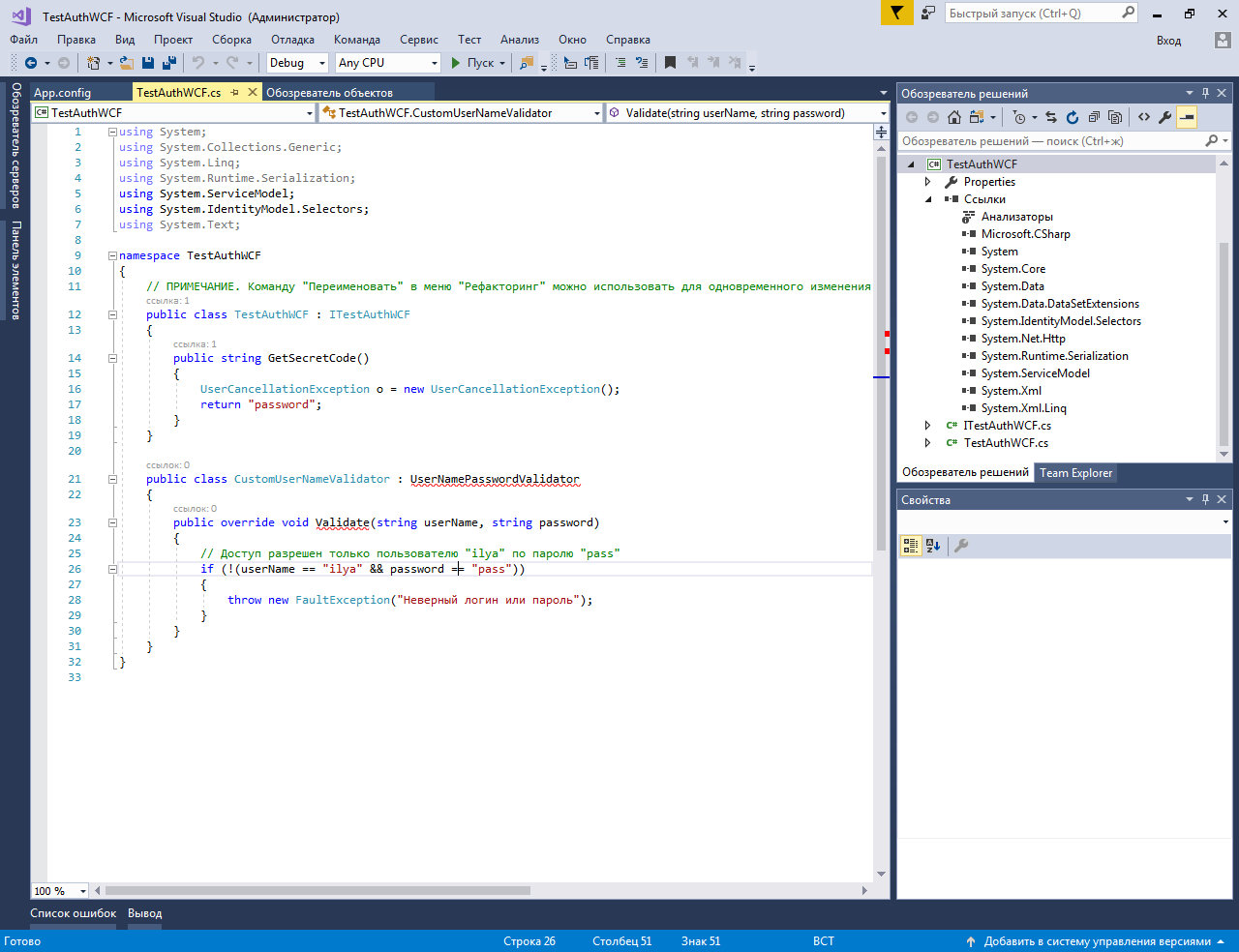Click the Find in Files toolbar icon
This screenshot has height=952, width=1239.
(x=527, y=63)
